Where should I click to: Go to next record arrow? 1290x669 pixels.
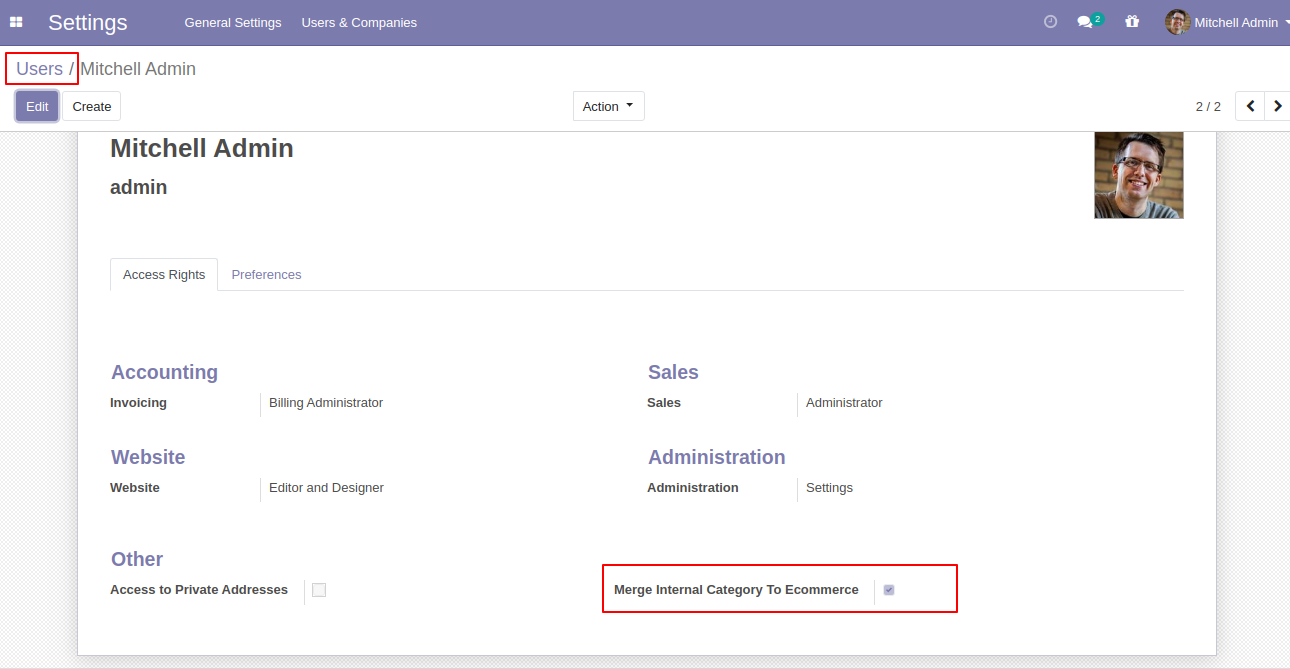coord(1277,106)
